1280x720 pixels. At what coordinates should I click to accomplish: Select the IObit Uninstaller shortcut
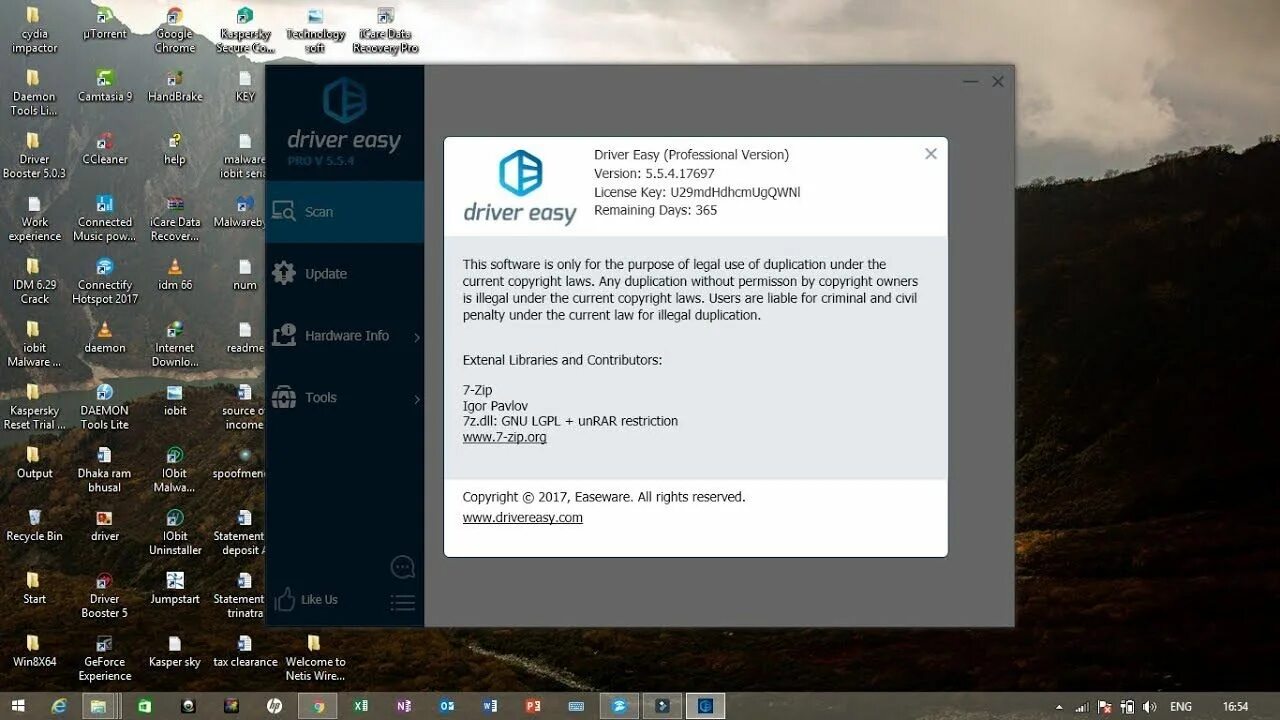tap(175, 532)
